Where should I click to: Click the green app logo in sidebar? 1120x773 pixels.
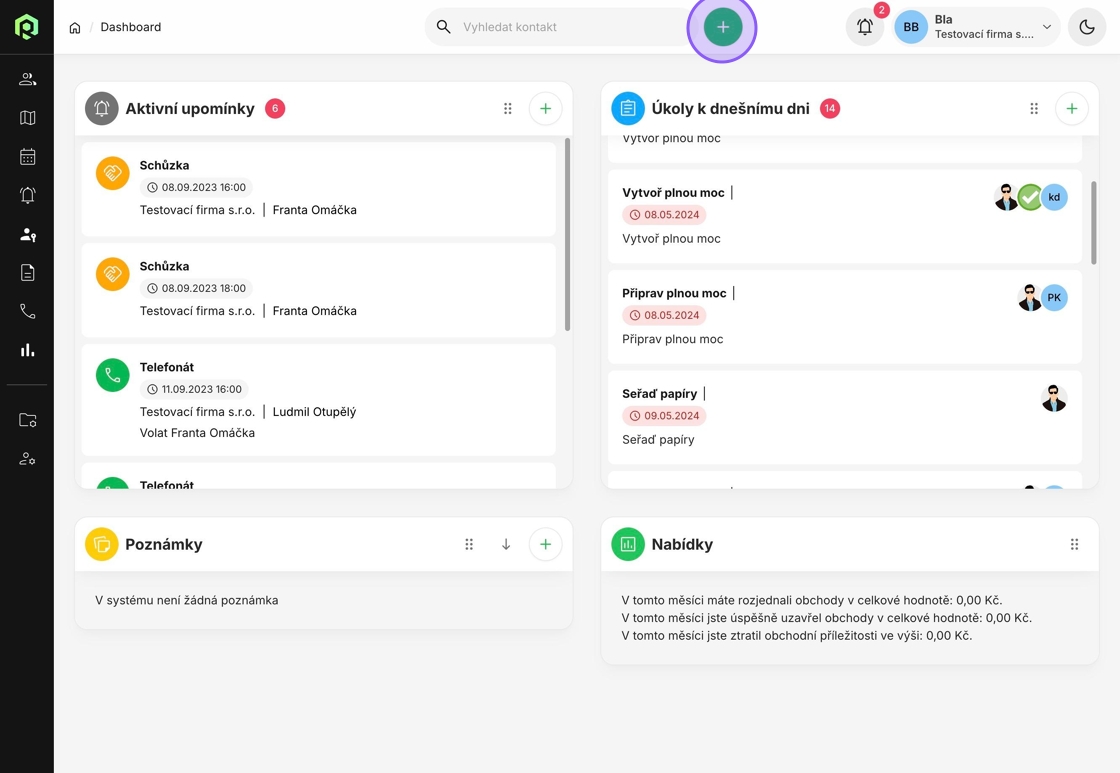pos(26,26)
